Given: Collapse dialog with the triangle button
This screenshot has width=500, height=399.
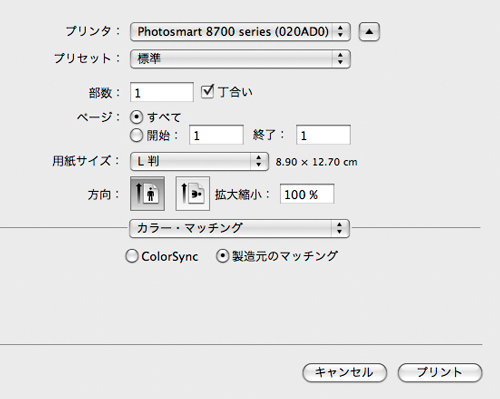Looking at the screenshot, I should click(369, 32).
